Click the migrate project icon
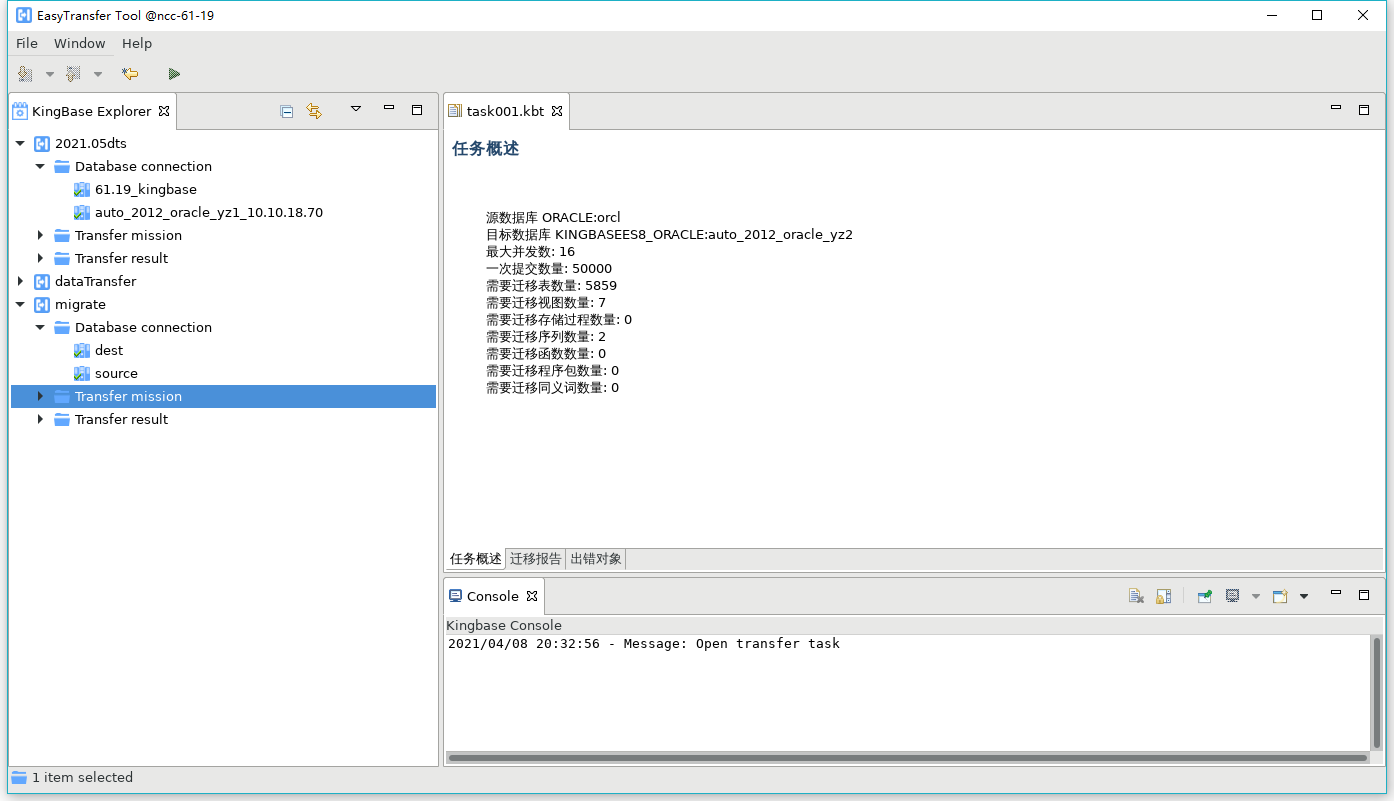Screen dimensions: 1394x801 pos(42,305)
